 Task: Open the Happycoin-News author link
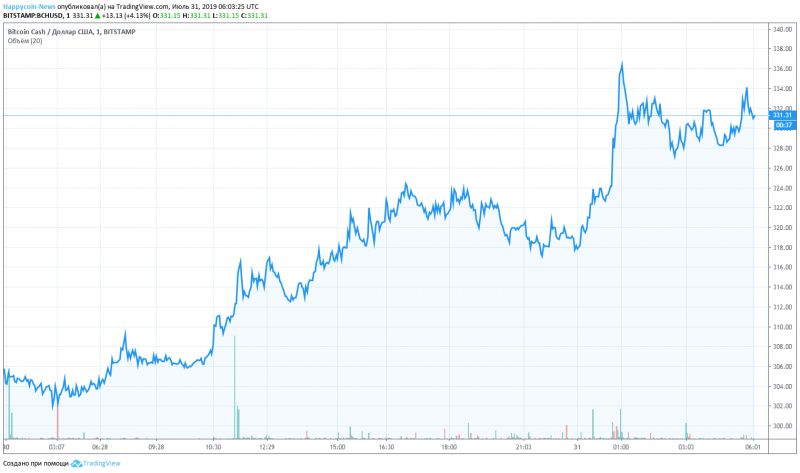(x=29, y=6)
